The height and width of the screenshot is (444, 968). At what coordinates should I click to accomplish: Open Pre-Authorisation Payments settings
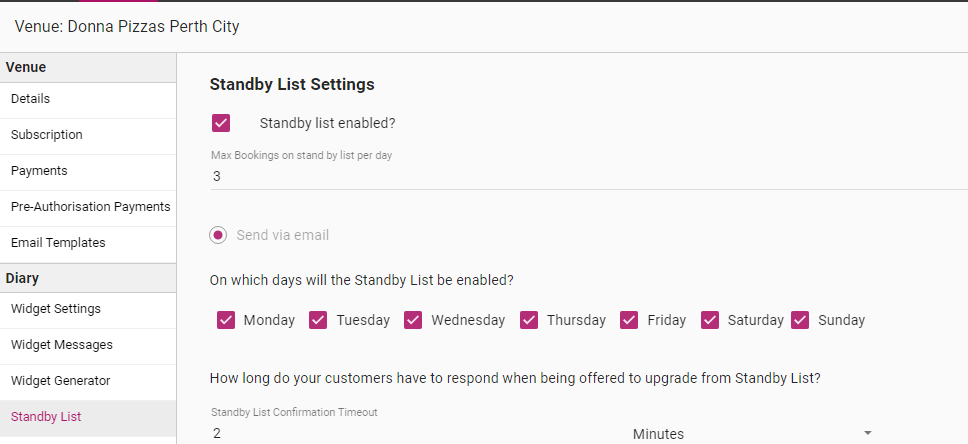90,207
